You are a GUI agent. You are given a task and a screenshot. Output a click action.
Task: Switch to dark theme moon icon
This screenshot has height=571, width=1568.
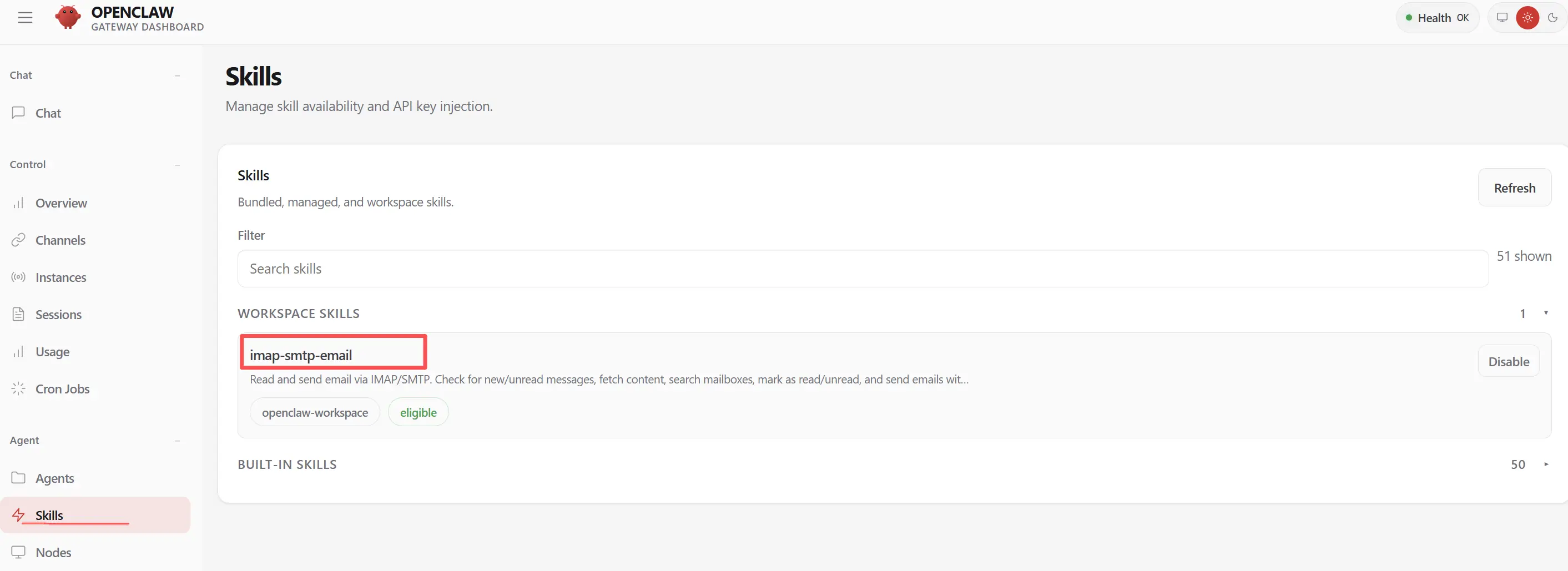[1552, 18]
